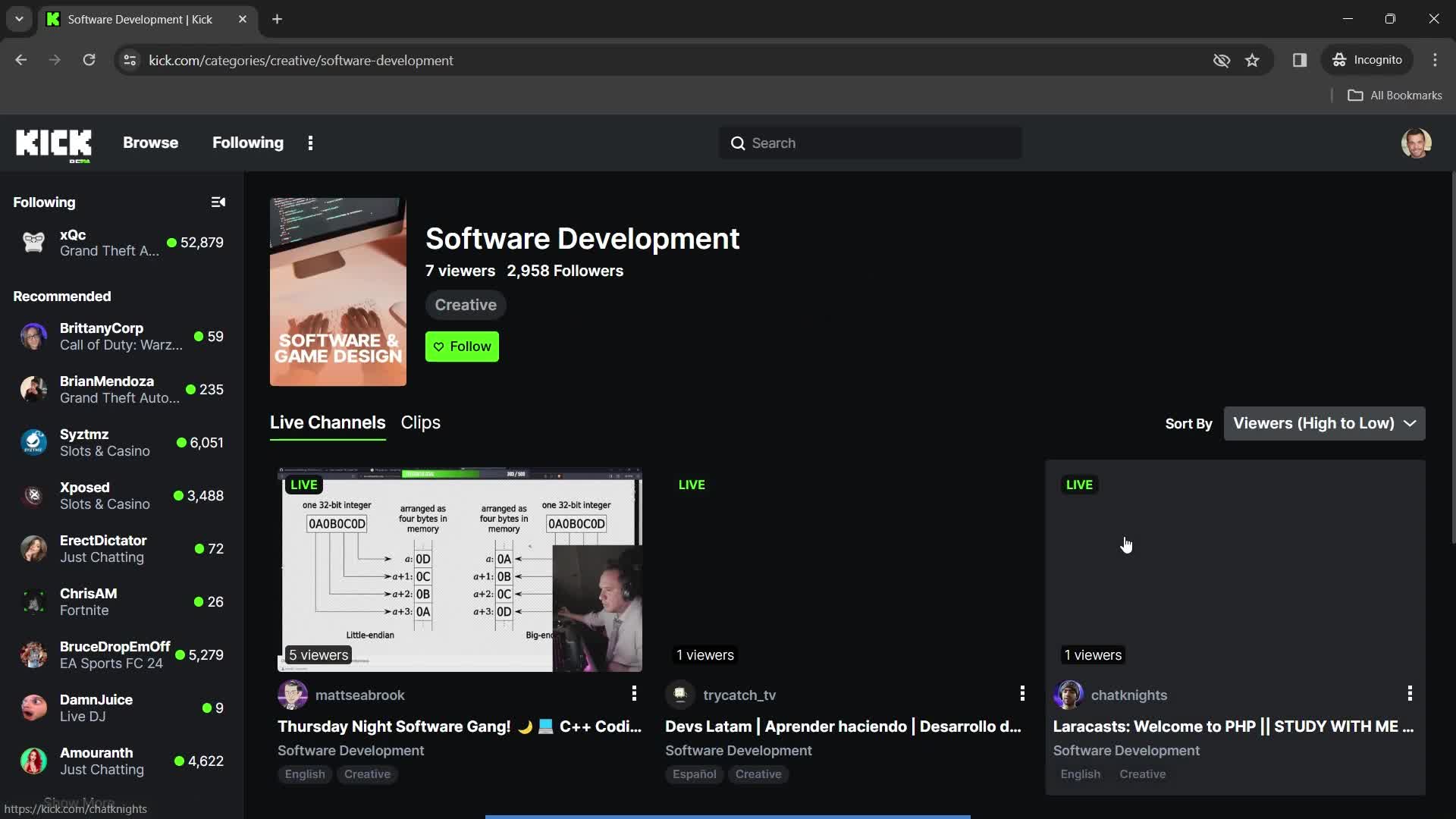Open All Bookmarks folder
Image resolution: width=1456 pixels, height=819 pixels.
(1395, 96)
